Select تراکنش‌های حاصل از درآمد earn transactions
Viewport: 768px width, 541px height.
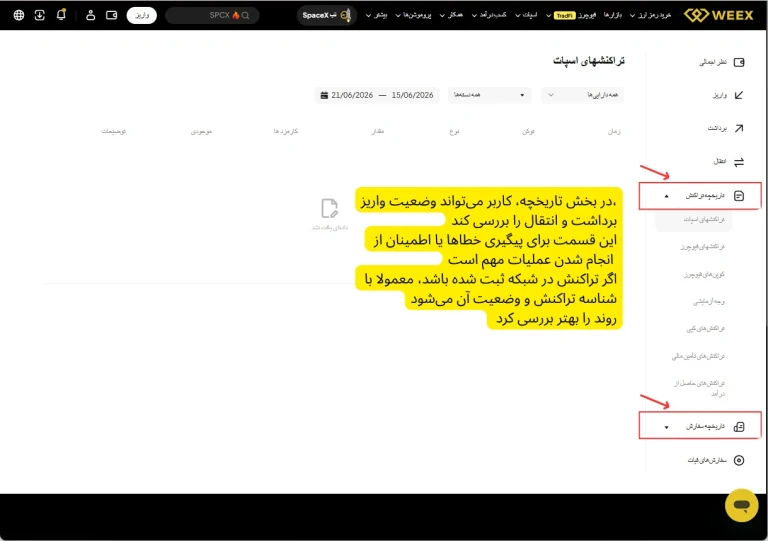point(699,388)
